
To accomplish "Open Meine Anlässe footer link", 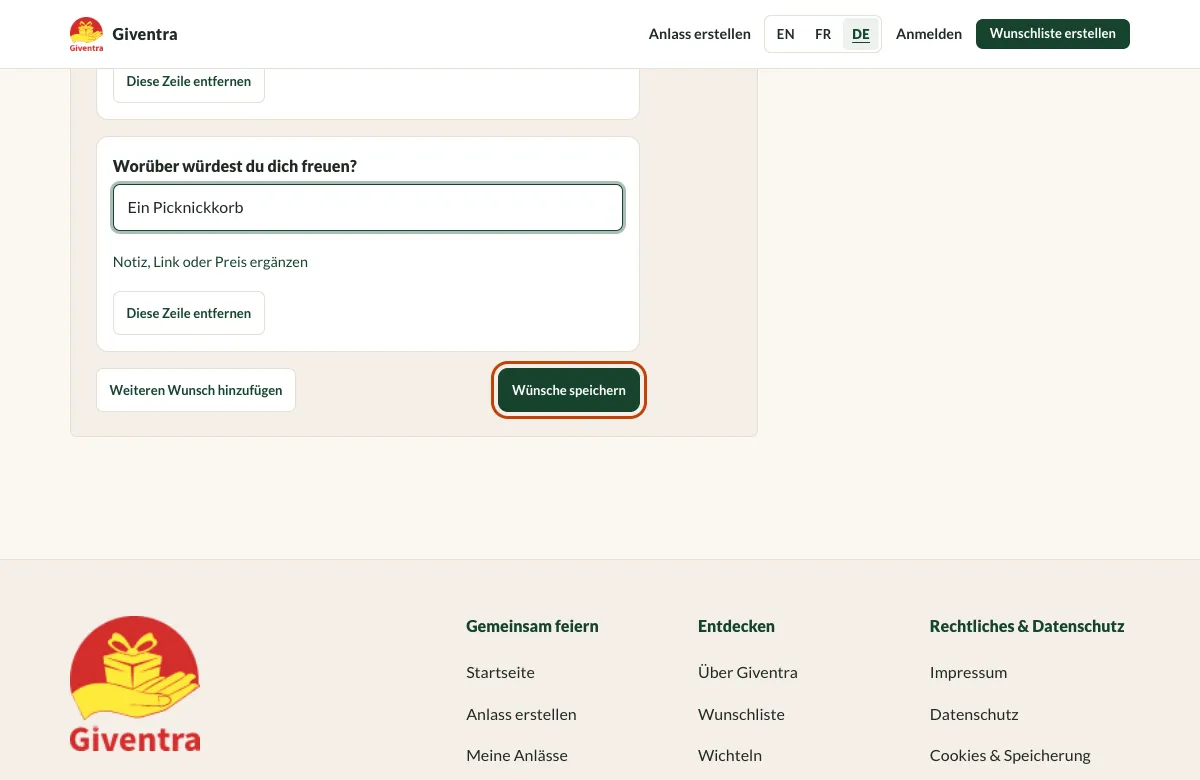I will (517, 755).
